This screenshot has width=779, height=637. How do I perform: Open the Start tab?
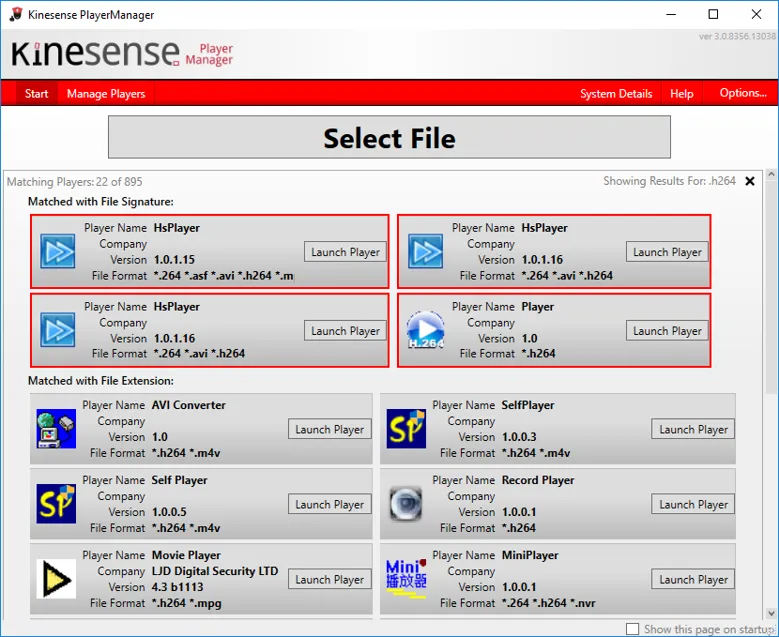(x=37, y=93)
